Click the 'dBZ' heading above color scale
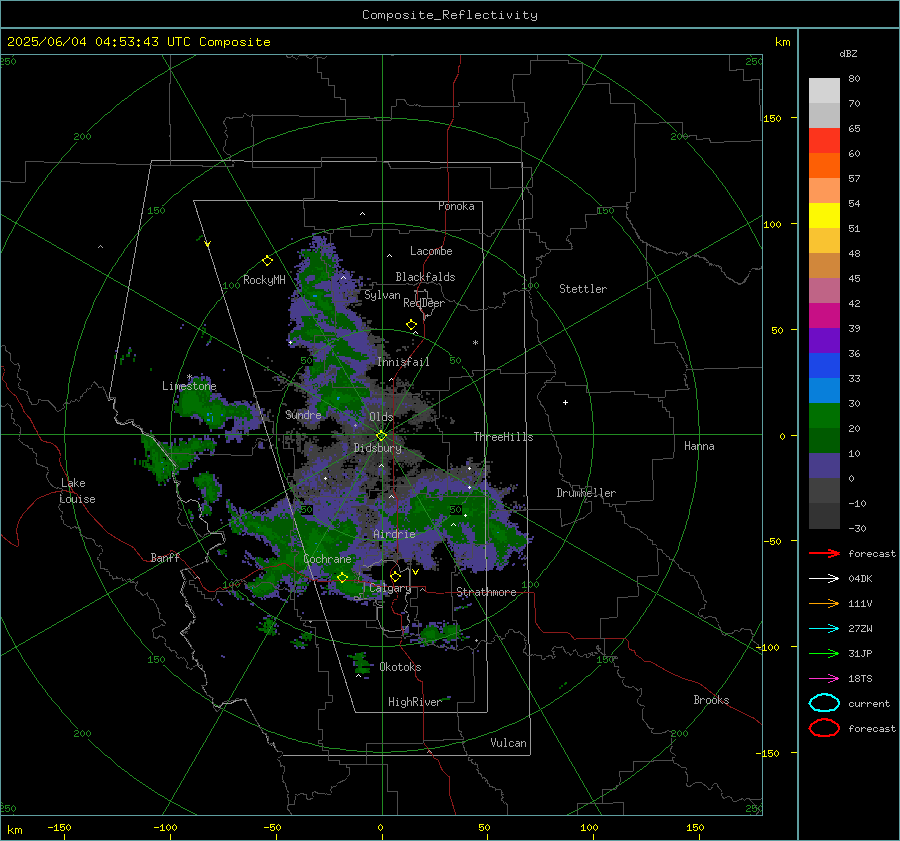The image size is (900, 841). [848, 53]
